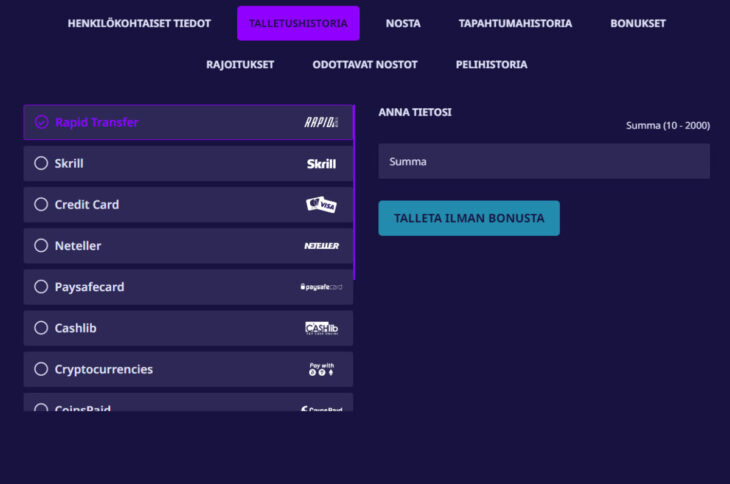
Task: Click the Visa card logo icon
Action: tap(321, 204)
